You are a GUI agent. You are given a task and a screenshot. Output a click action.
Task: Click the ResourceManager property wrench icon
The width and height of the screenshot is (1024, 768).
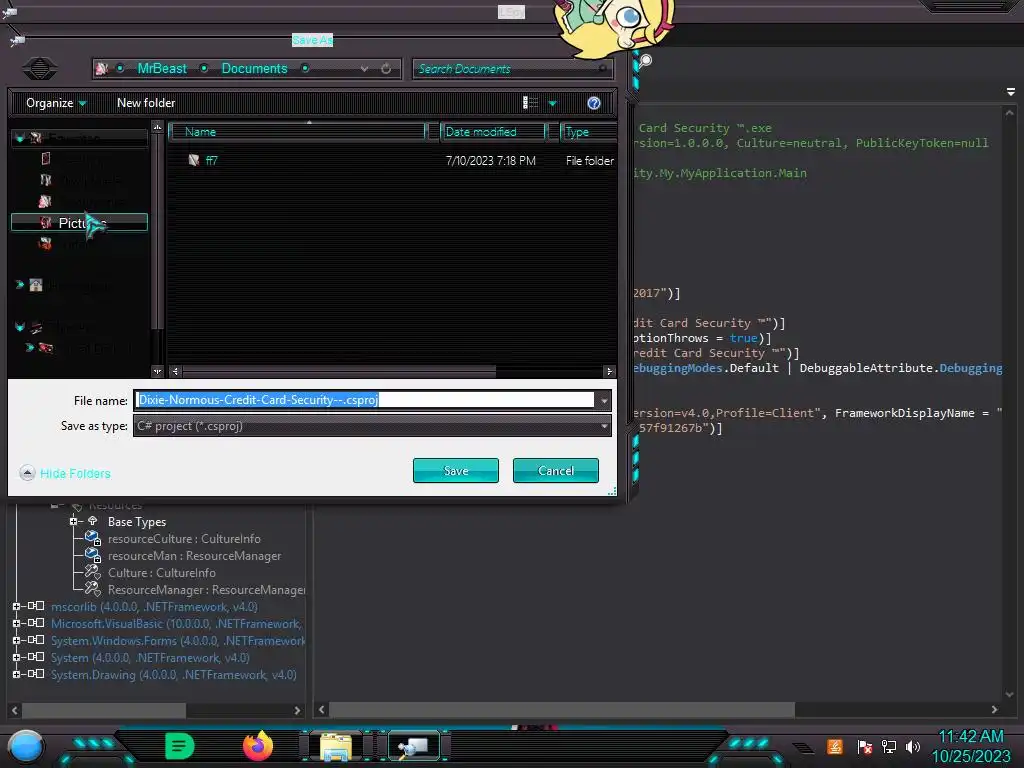coord(93,590)
